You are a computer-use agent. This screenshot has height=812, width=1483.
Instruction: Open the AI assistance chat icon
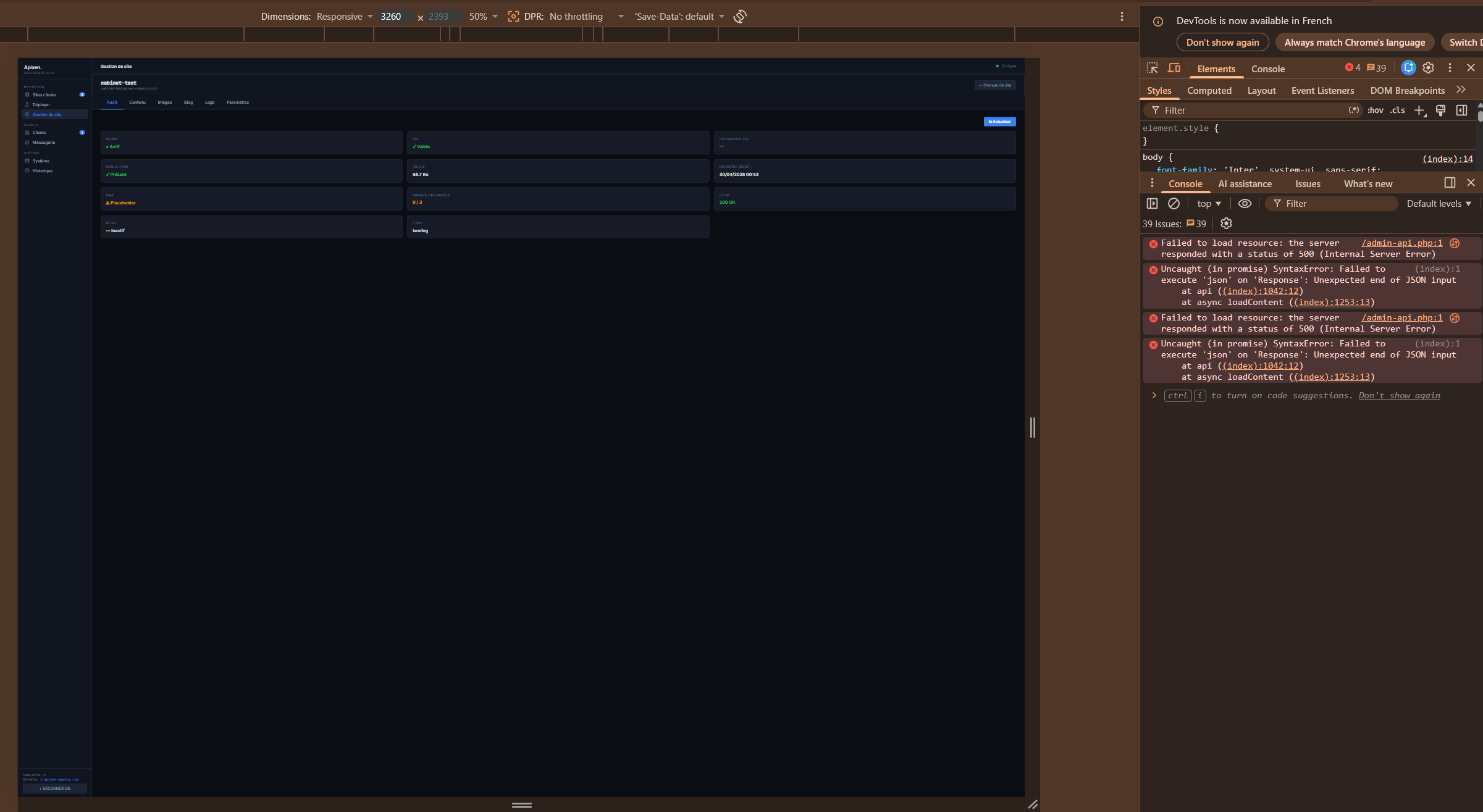click(1408, 68)
